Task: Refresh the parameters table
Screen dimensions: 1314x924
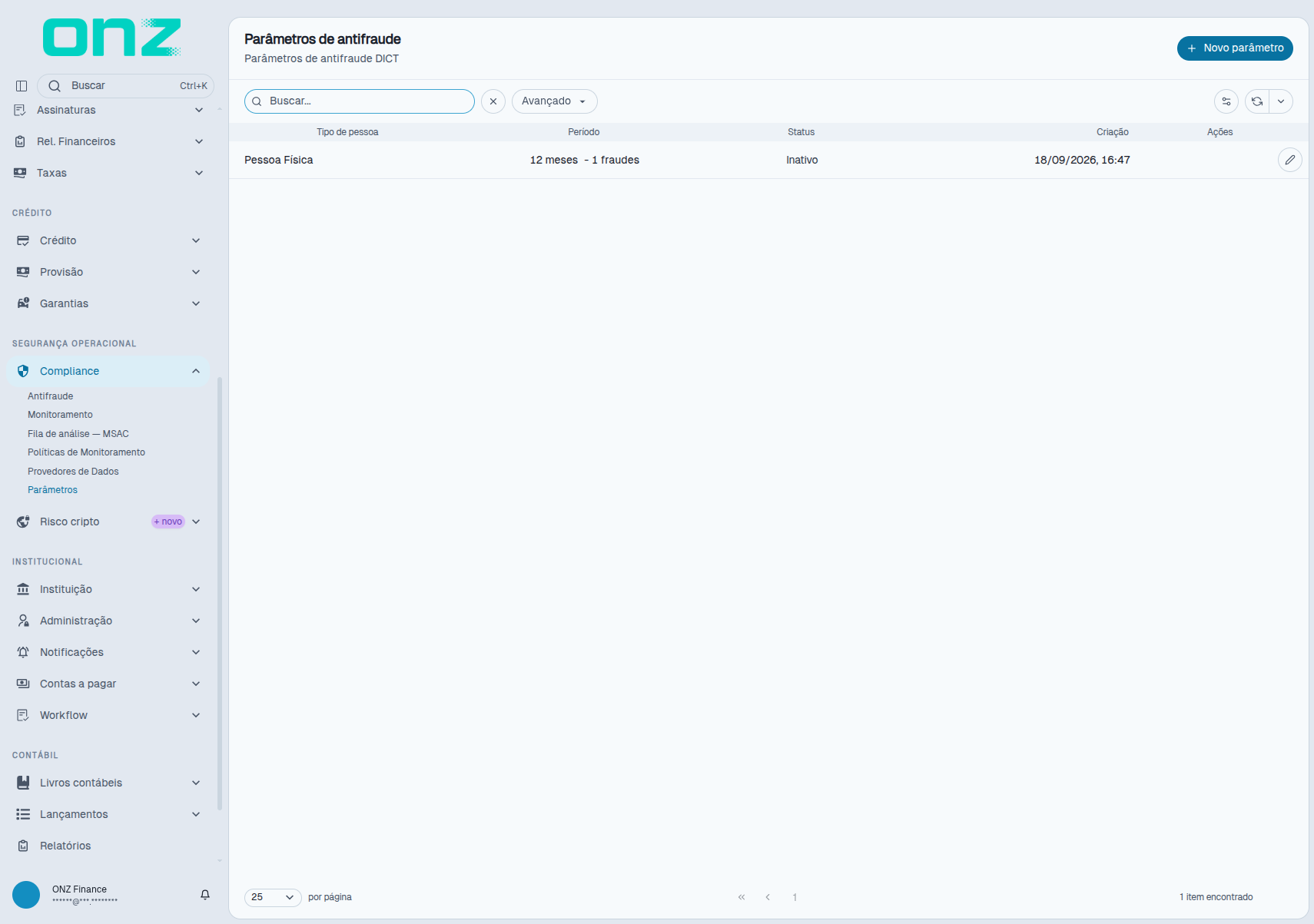Action: pos(1257,101)
